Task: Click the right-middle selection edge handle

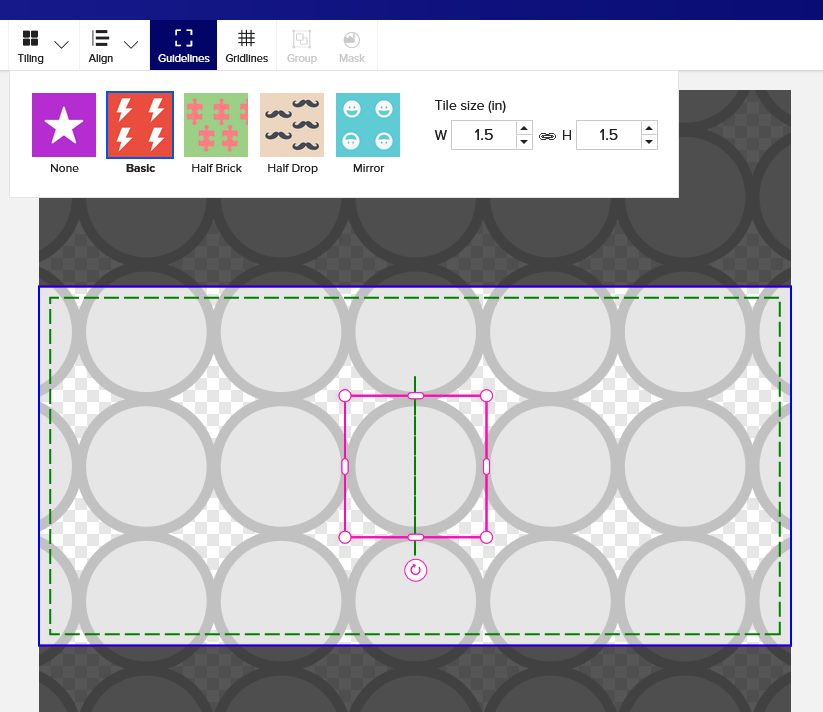Action: (487, 466)
